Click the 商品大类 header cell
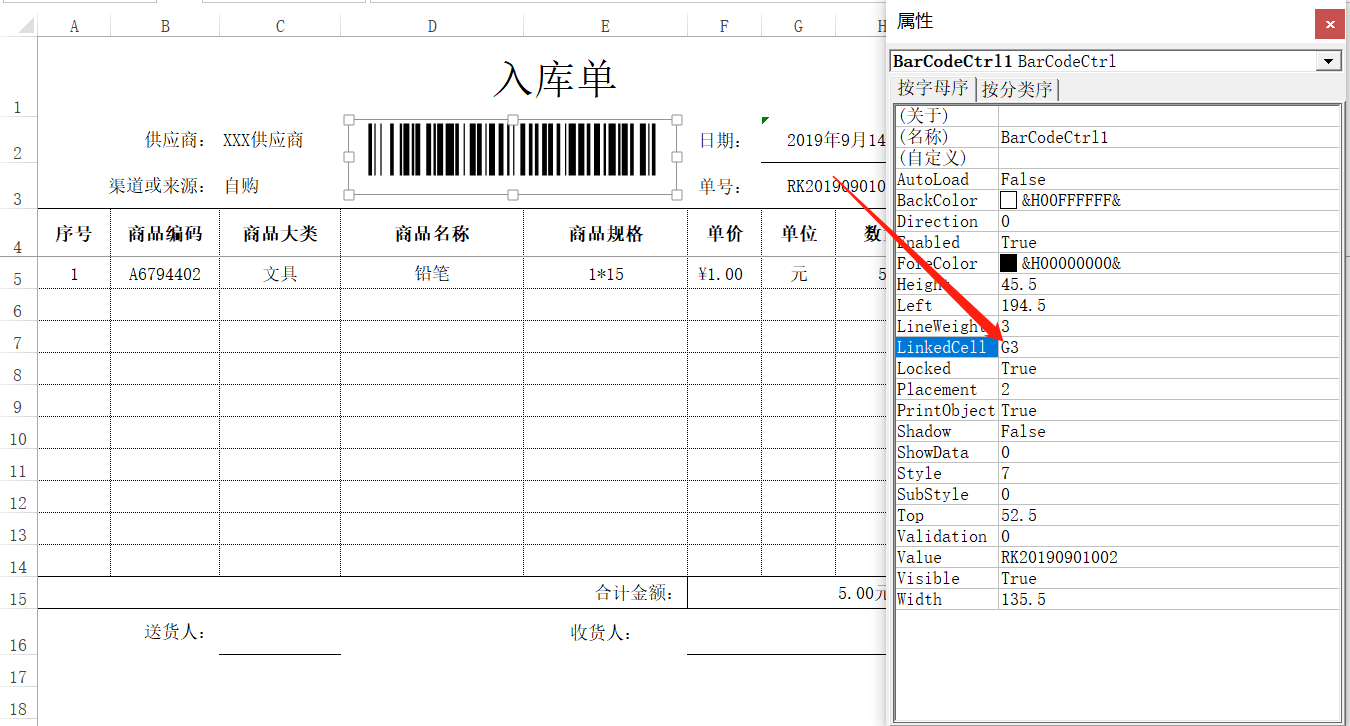 click(x=280, y=233)
